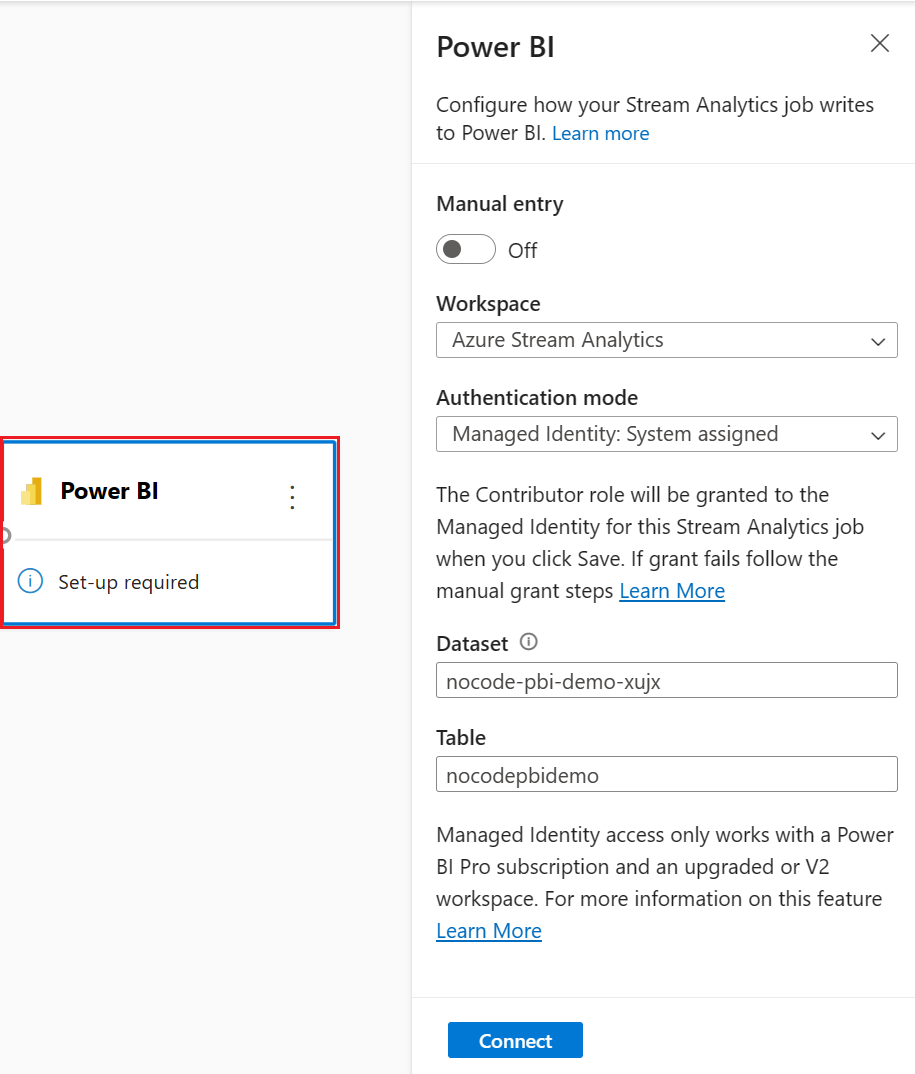Click the Connect button
915x1074 pixels.
click(515, 1040)
